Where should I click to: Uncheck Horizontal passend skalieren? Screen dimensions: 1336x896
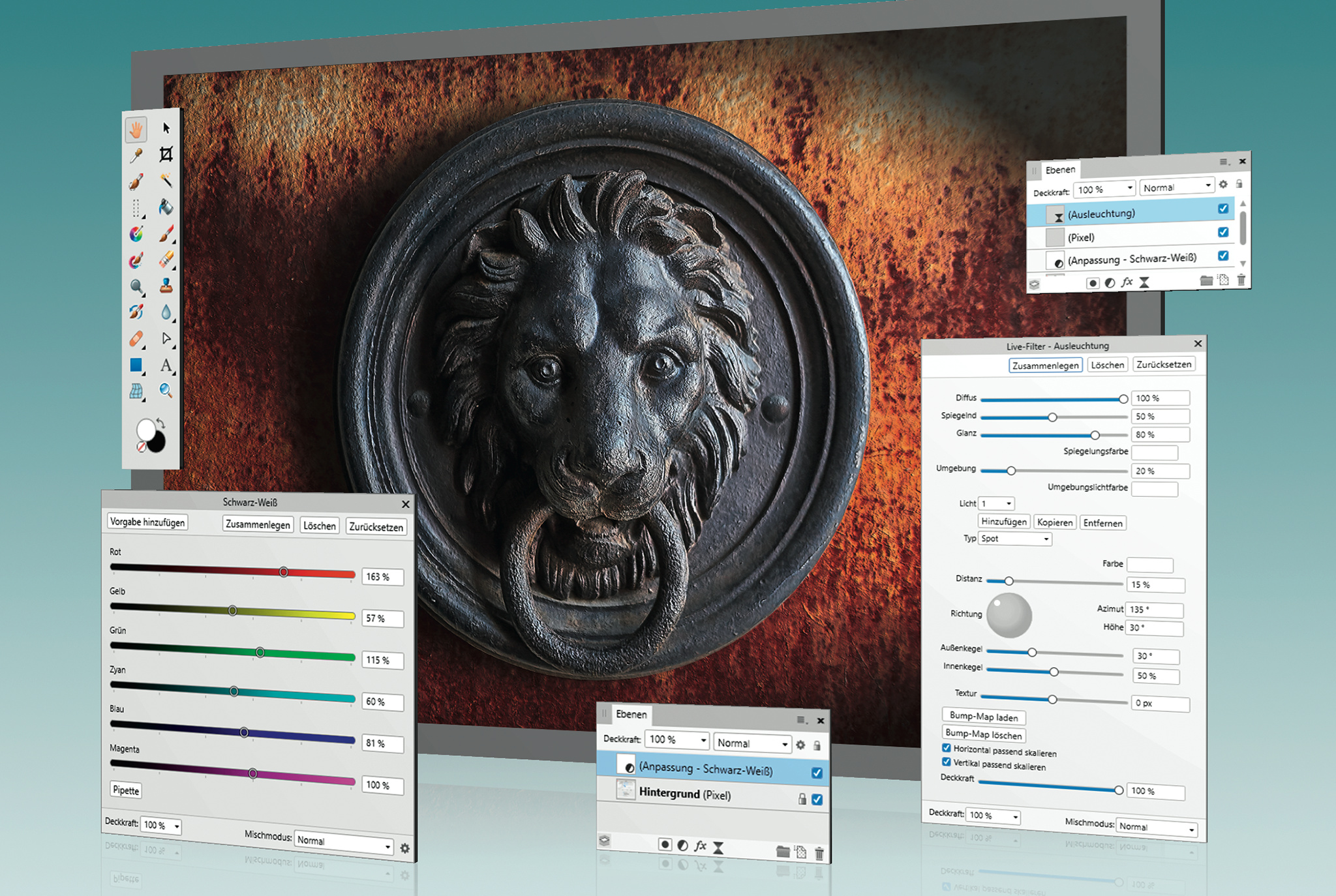(947, 748)
